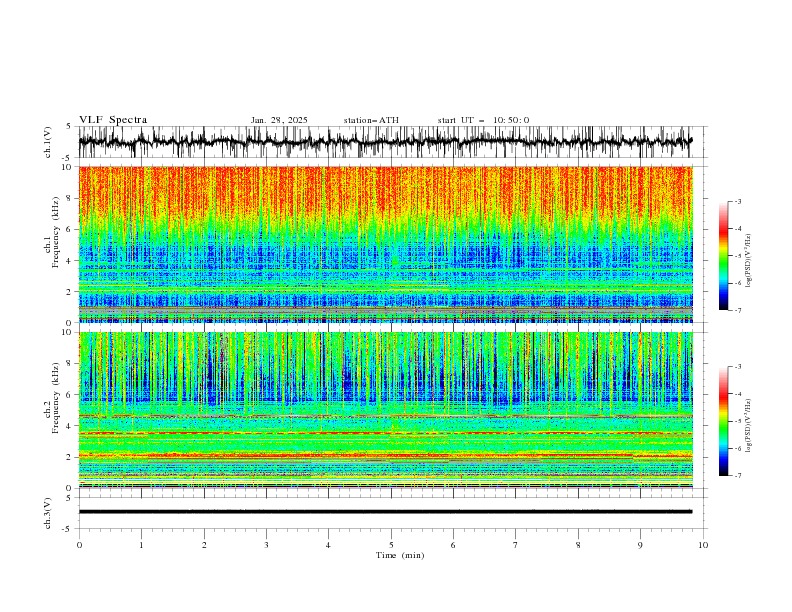The width and height of the screenshot is (792, 612).
Task: Click the "6" kHz tick of ch.1 spectrogram
Action: (x=71, y=230)
